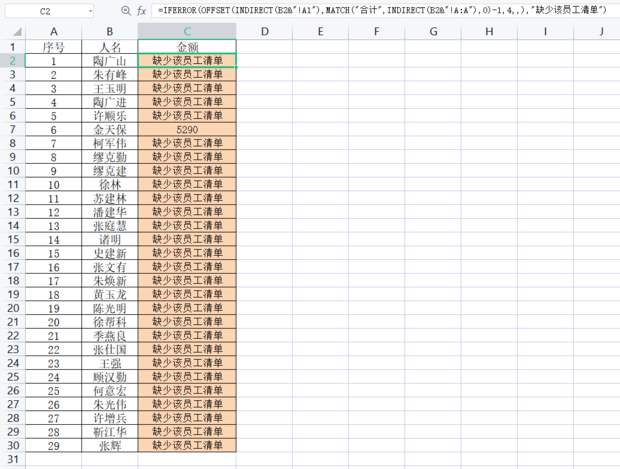
Task: Select column H header
Action: pos(489,31)
